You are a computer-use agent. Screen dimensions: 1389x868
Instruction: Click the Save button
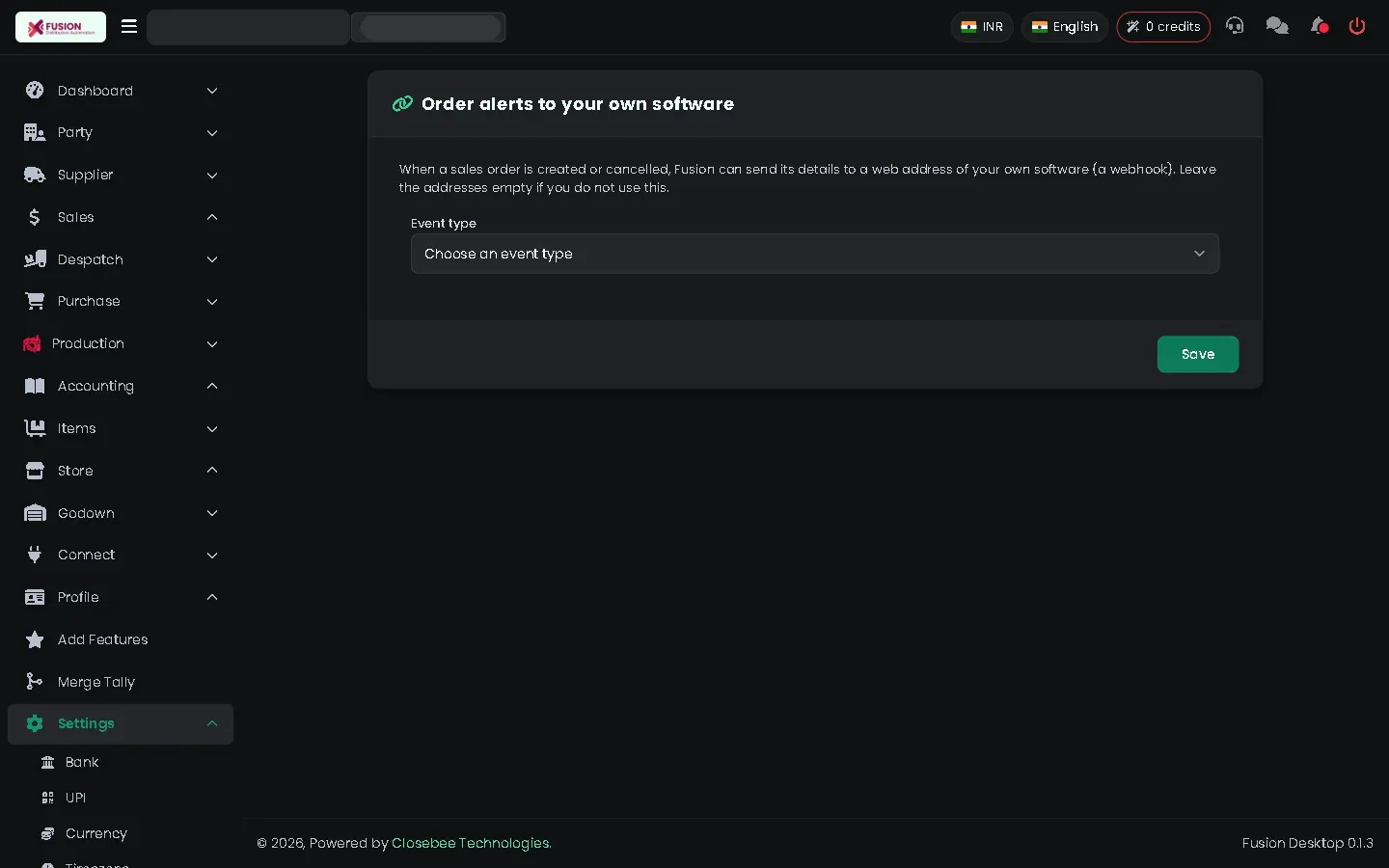(1198, 354)
